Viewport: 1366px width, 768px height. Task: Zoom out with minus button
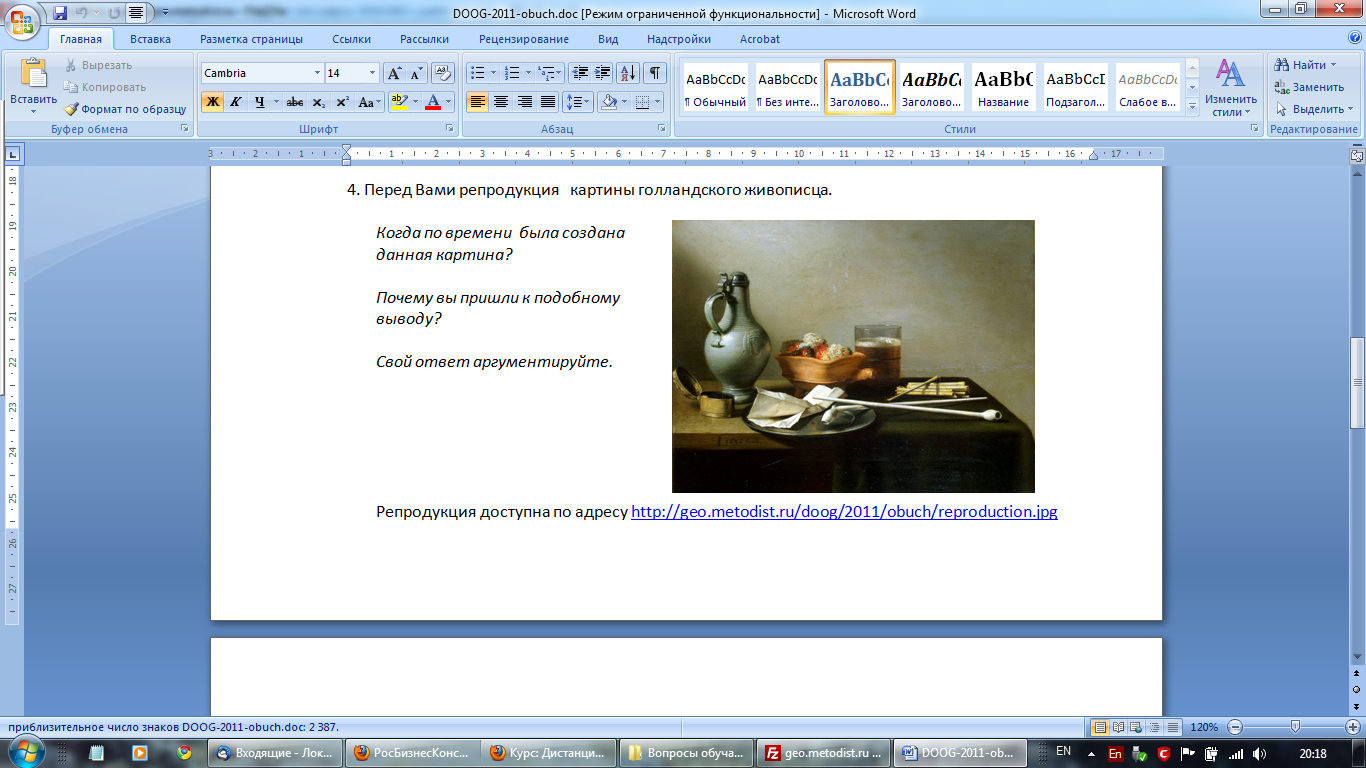point(1235,727)
